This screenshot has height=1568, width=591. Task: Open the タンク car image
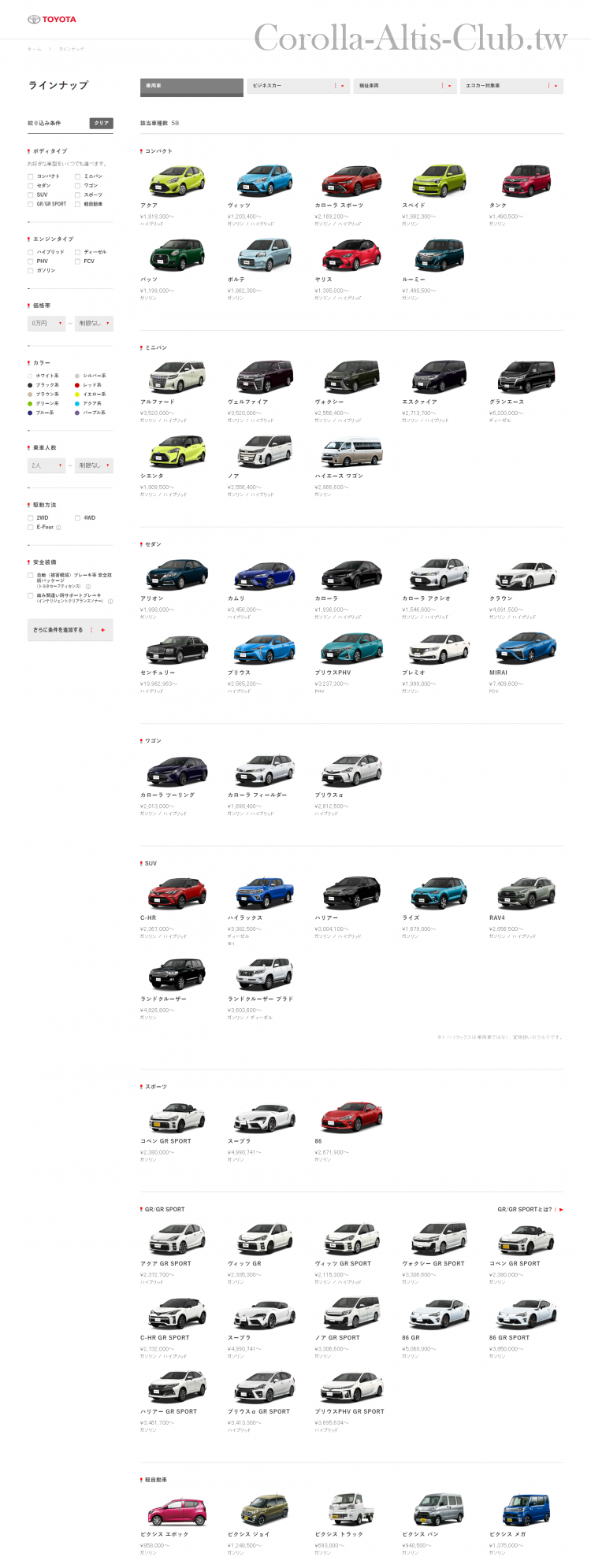526,180
